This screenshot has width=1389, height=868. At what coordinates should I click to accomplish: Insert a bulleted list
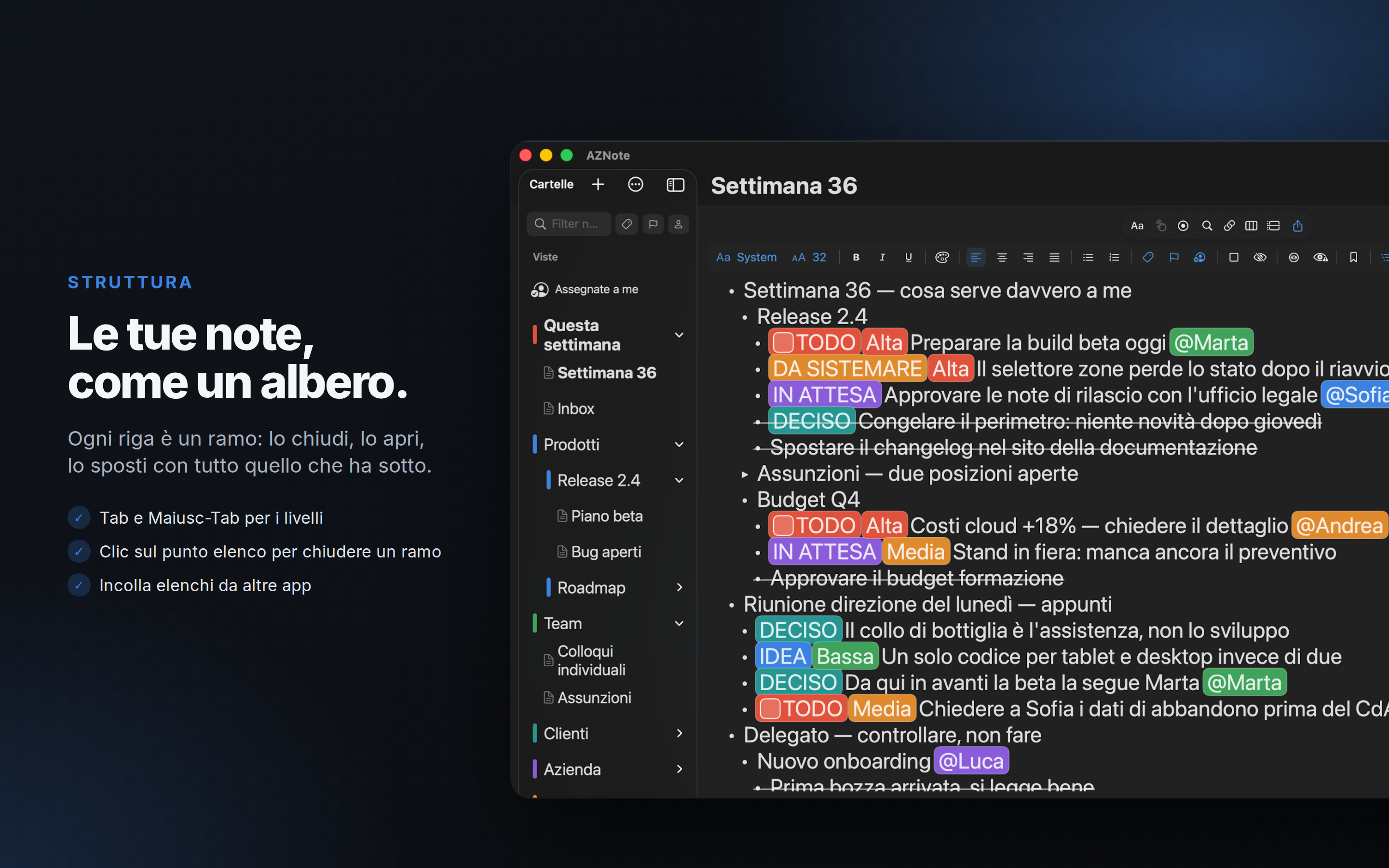(1088, 257)
